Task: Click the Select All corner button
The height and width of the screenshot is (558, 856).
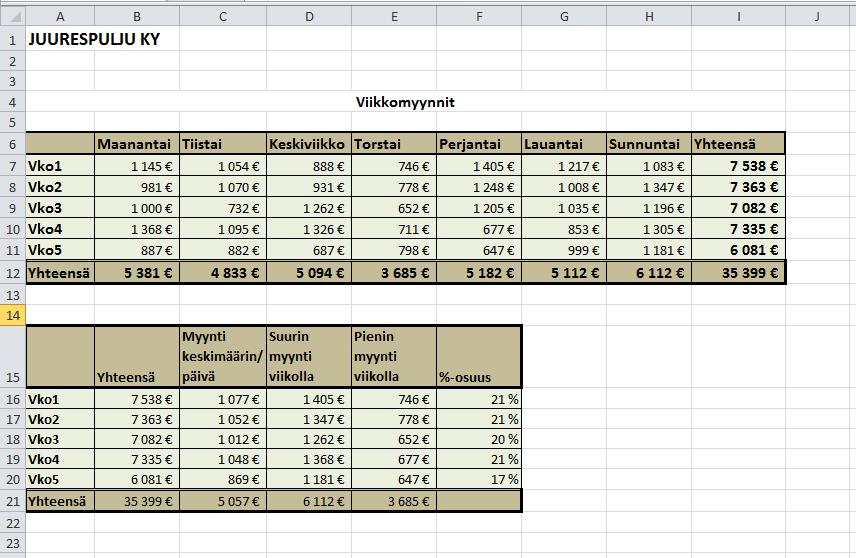Action: click(x=13, y=16)
